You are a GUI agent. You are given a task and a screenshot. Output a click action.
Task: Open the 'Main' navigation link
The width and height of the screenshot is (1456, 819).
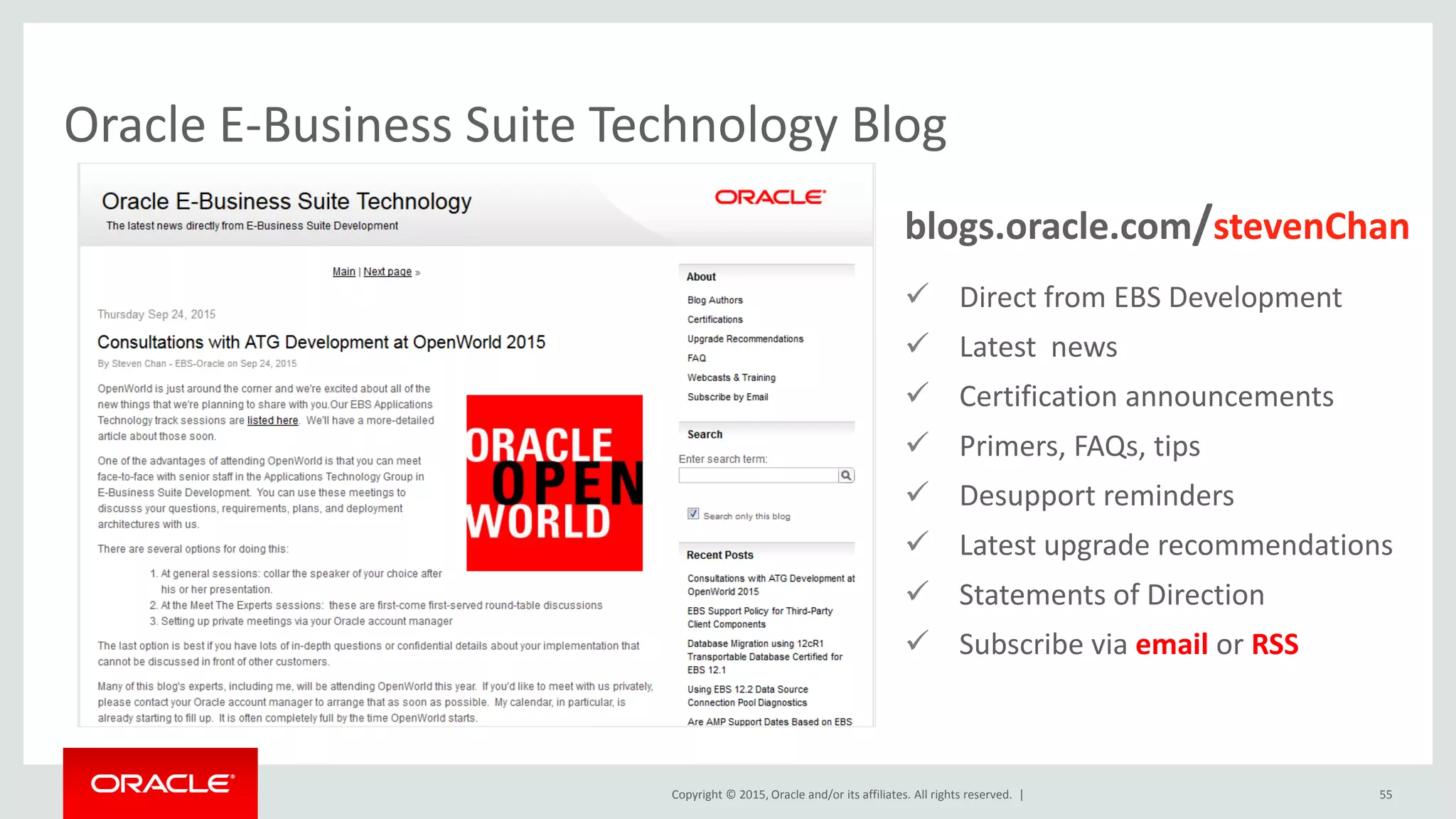(x=344, y=272)
